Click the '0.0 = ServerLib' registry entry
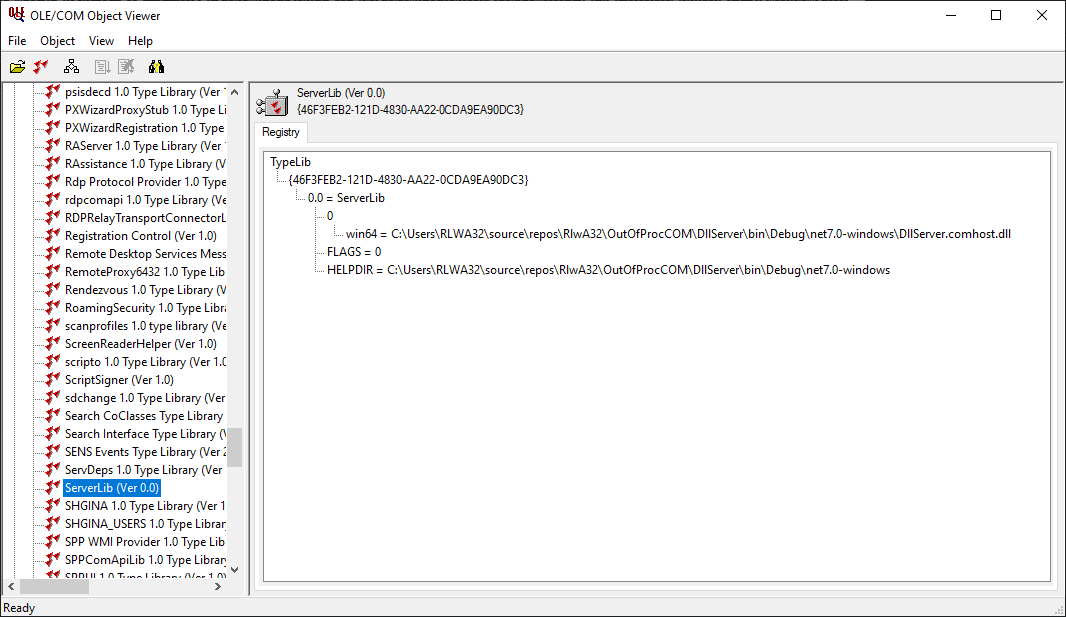 346,198
